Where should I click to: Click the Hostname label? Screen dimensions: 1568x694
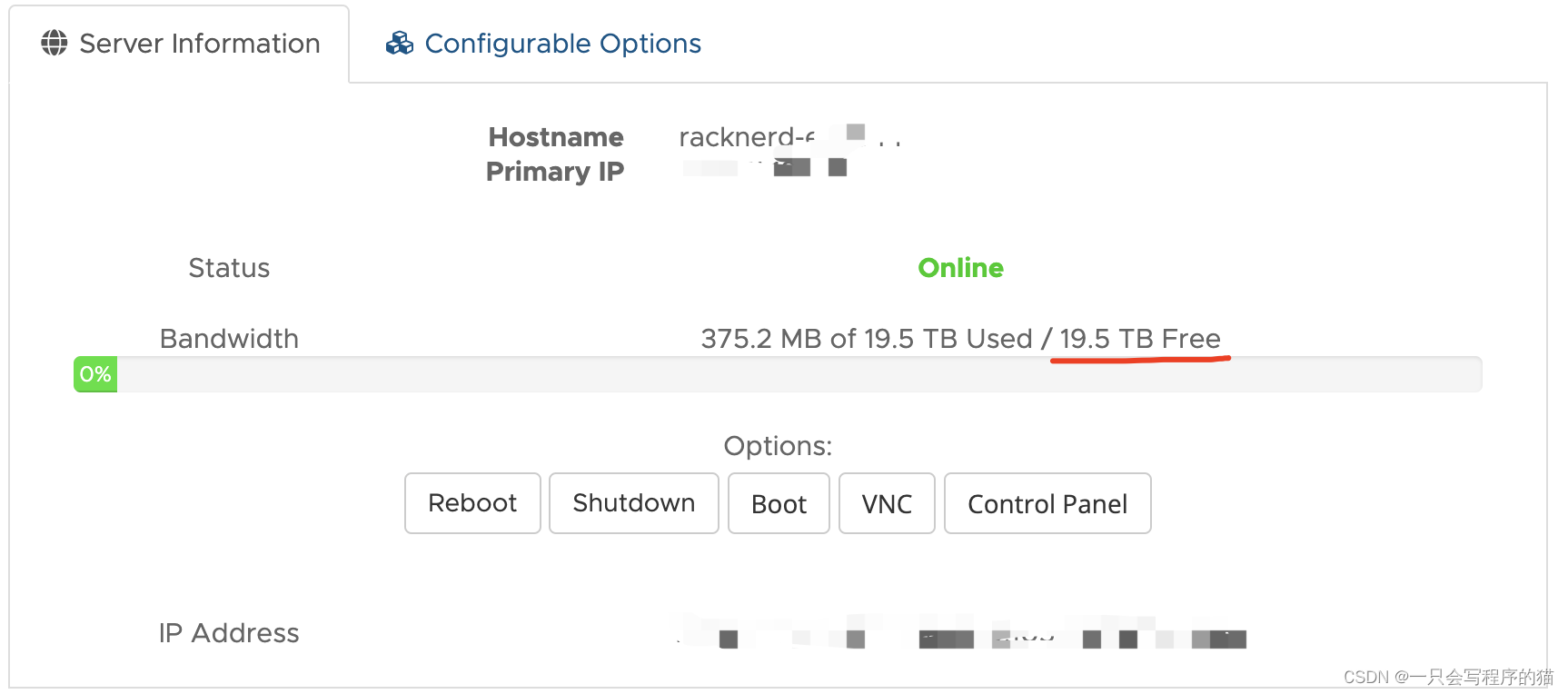(556, 137)
